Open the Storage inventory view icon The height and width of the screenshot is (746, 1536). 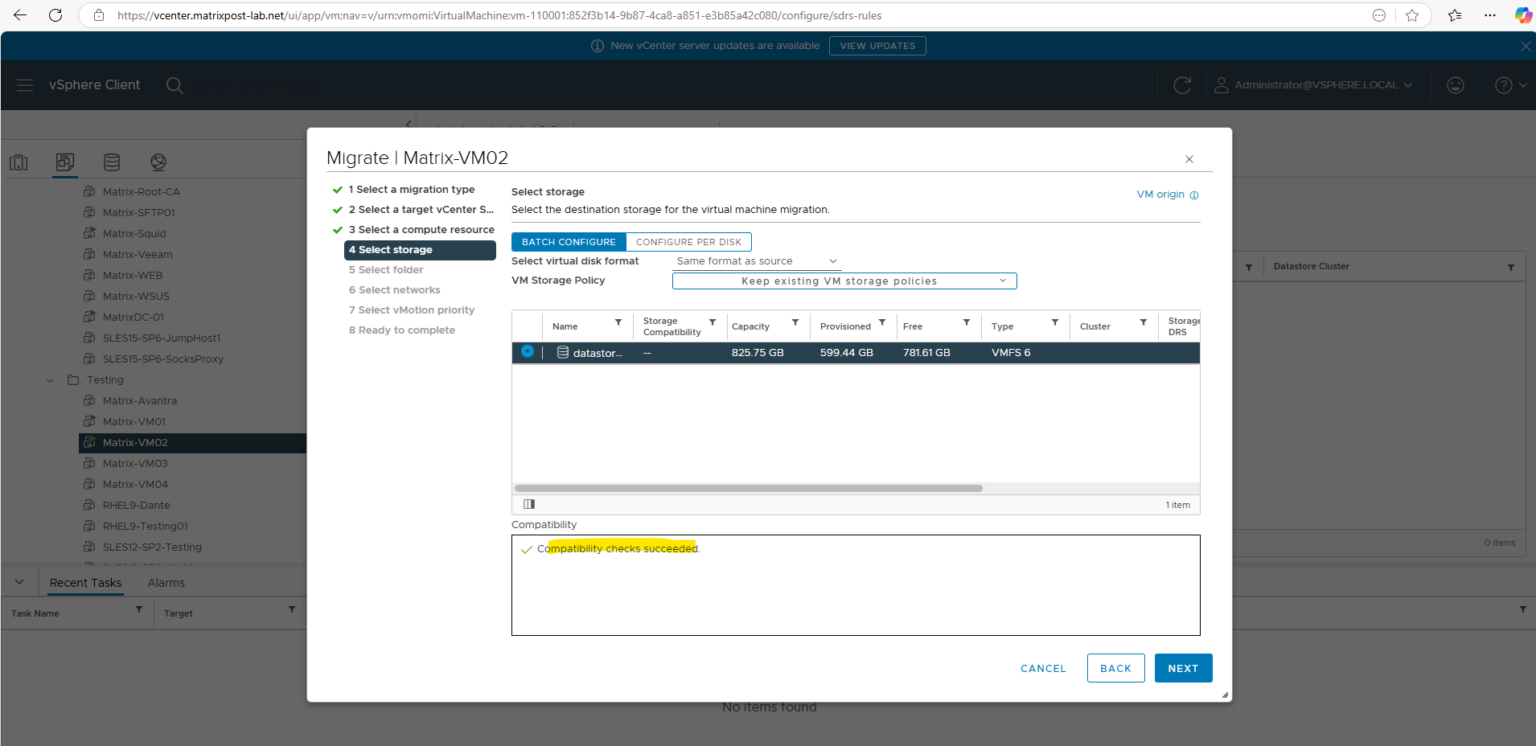tap(111, 162)
